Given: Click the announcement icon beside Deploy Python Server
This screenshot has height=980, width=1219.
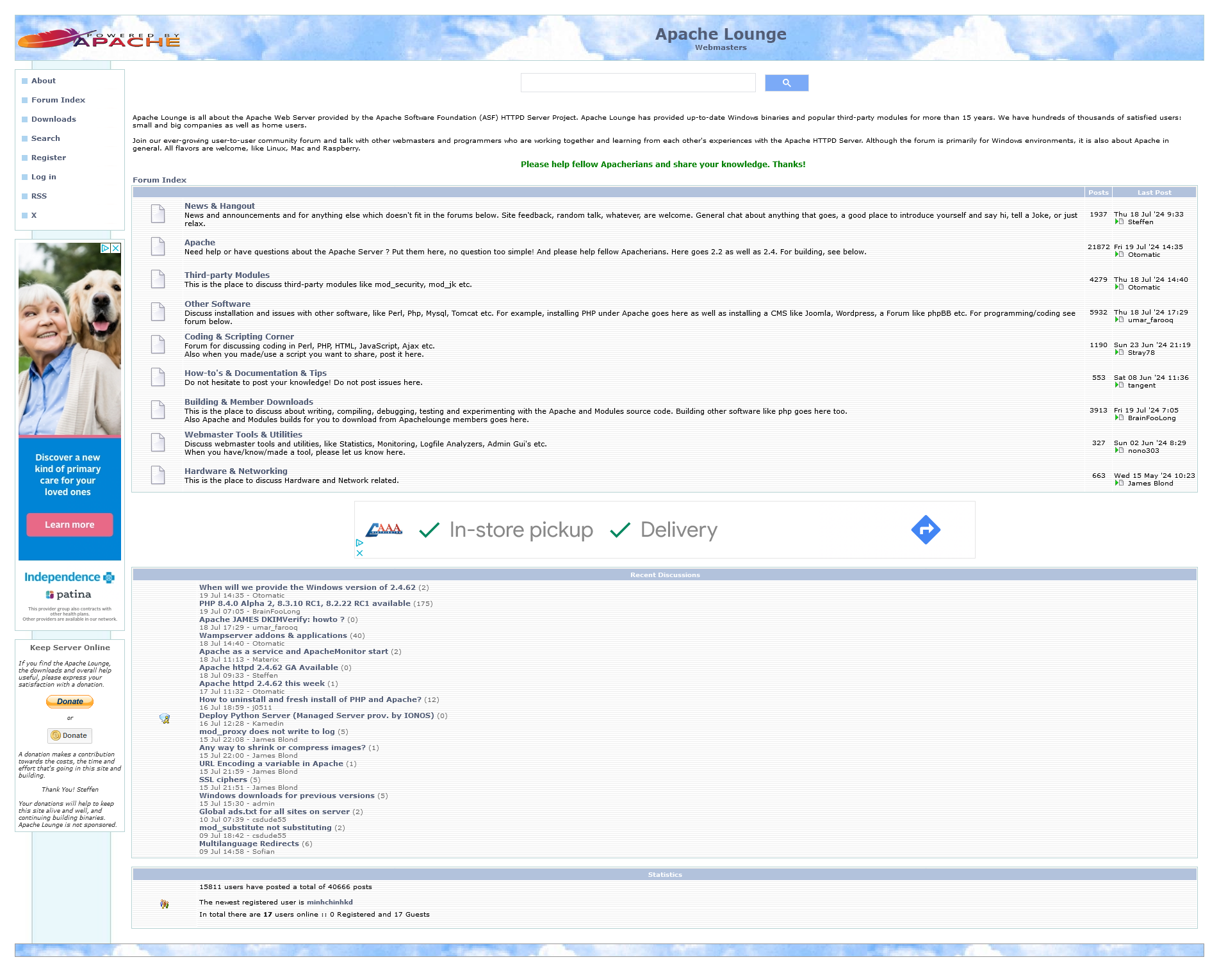Looking at the screenshot, I should [x=165, y=719].
